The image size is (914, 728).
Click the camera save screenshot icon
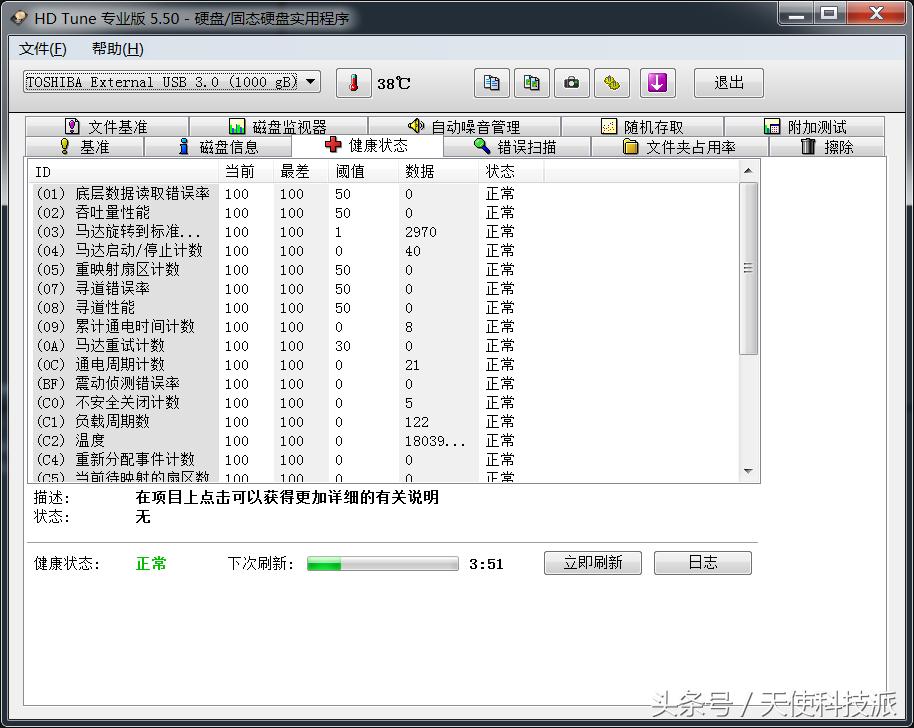coord(571,83)
